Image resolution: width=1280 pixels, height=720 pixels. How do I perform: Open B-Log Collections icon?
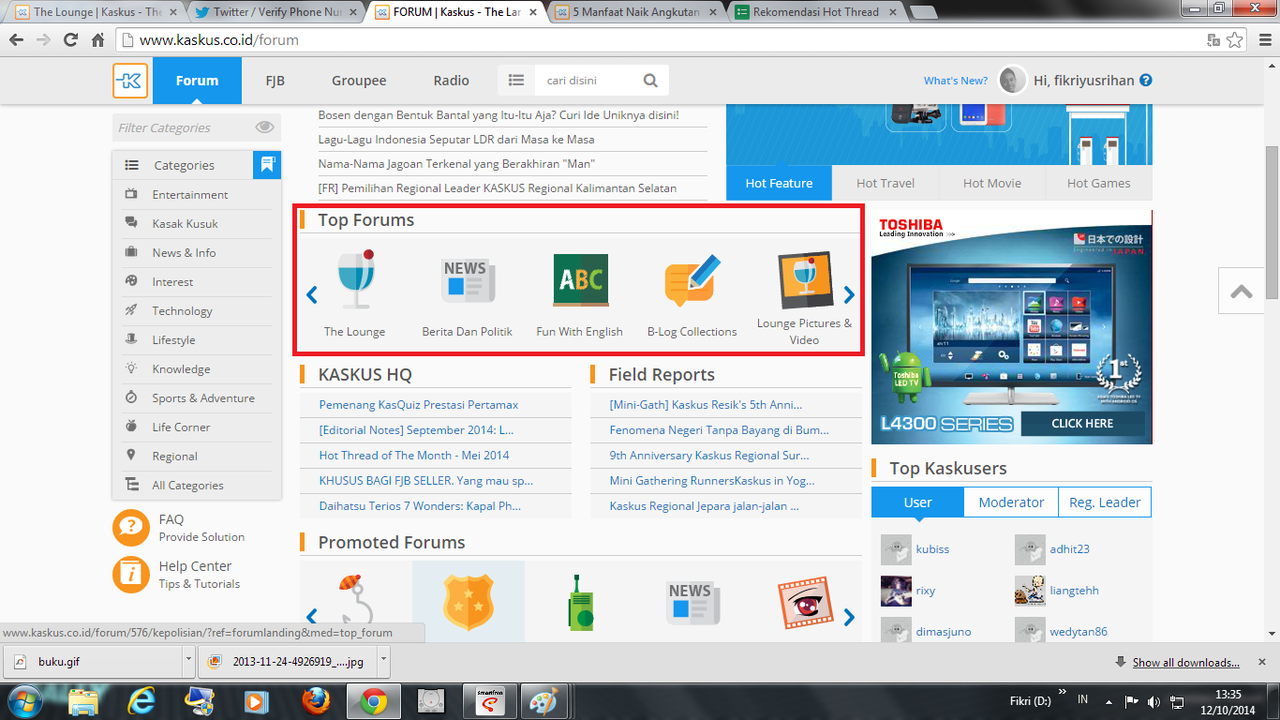tap(692, 281)
